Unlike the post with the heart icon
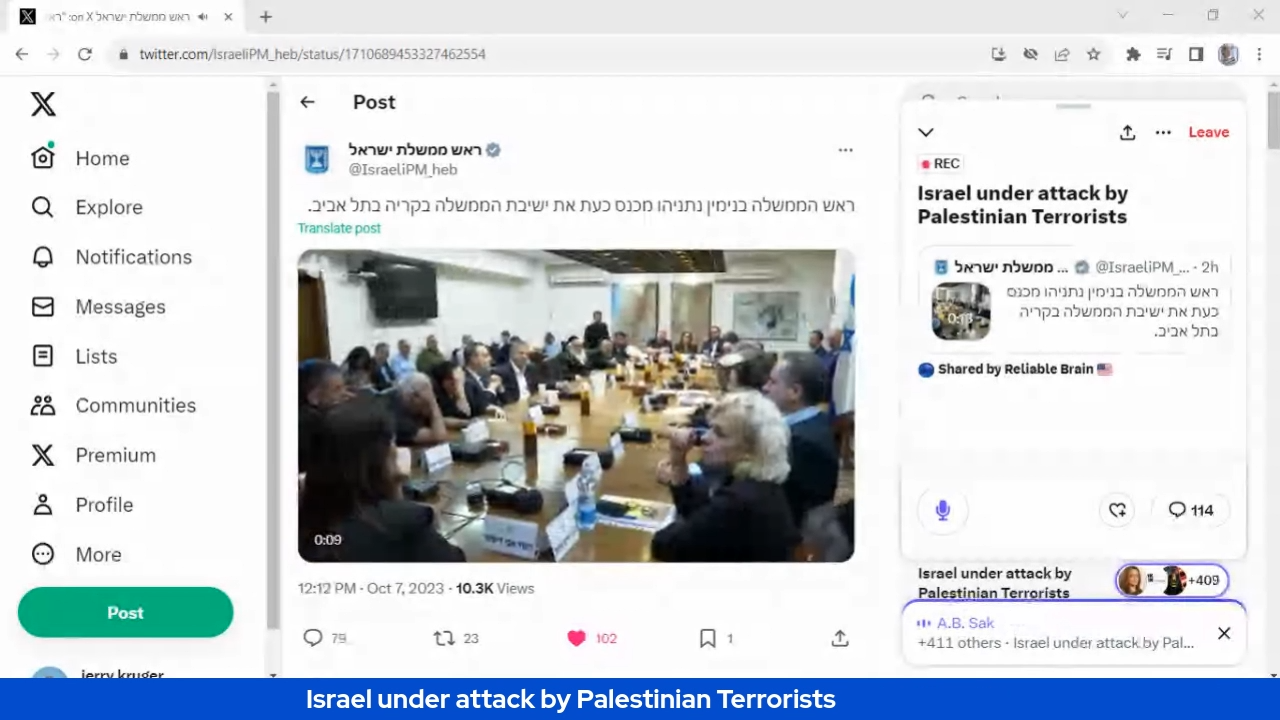1280x720 pixels. click(576, 638)
